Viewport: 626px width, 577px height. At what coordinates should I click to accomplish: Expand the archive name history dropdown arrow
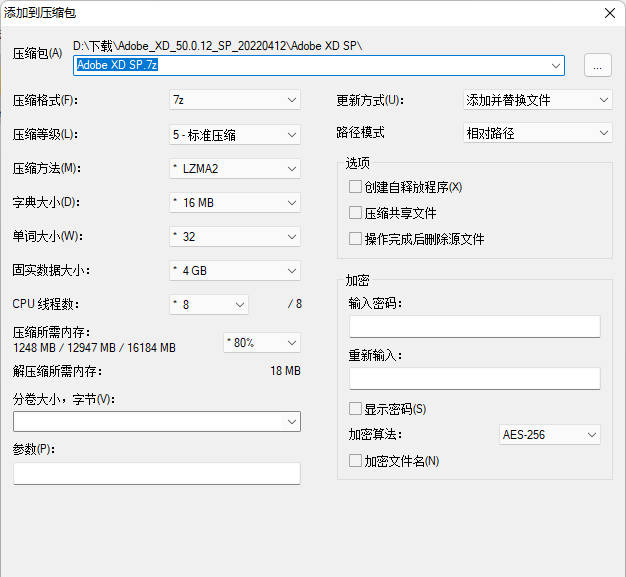555,65
